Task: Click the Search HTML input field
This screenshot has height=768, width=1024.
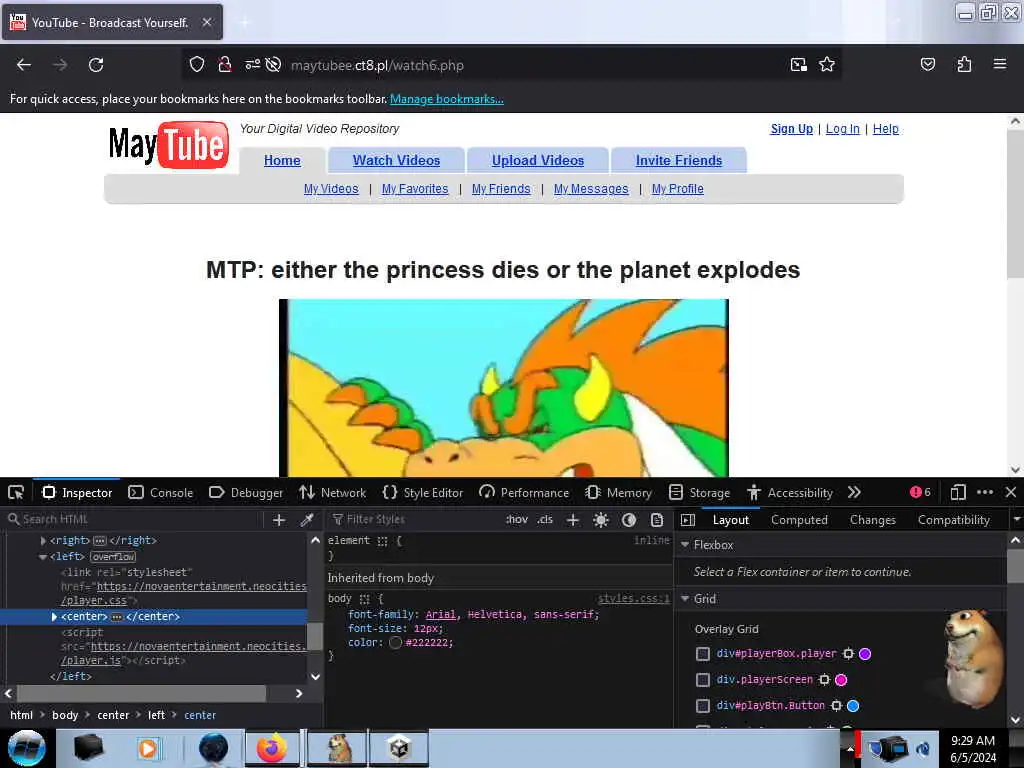Action: [x=134, y=520]
